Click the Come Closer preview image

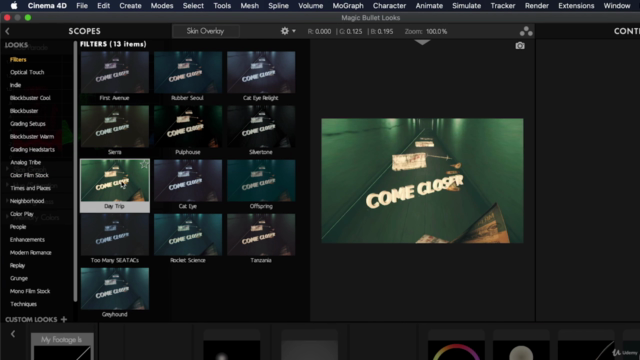click(x=422, y=181)
